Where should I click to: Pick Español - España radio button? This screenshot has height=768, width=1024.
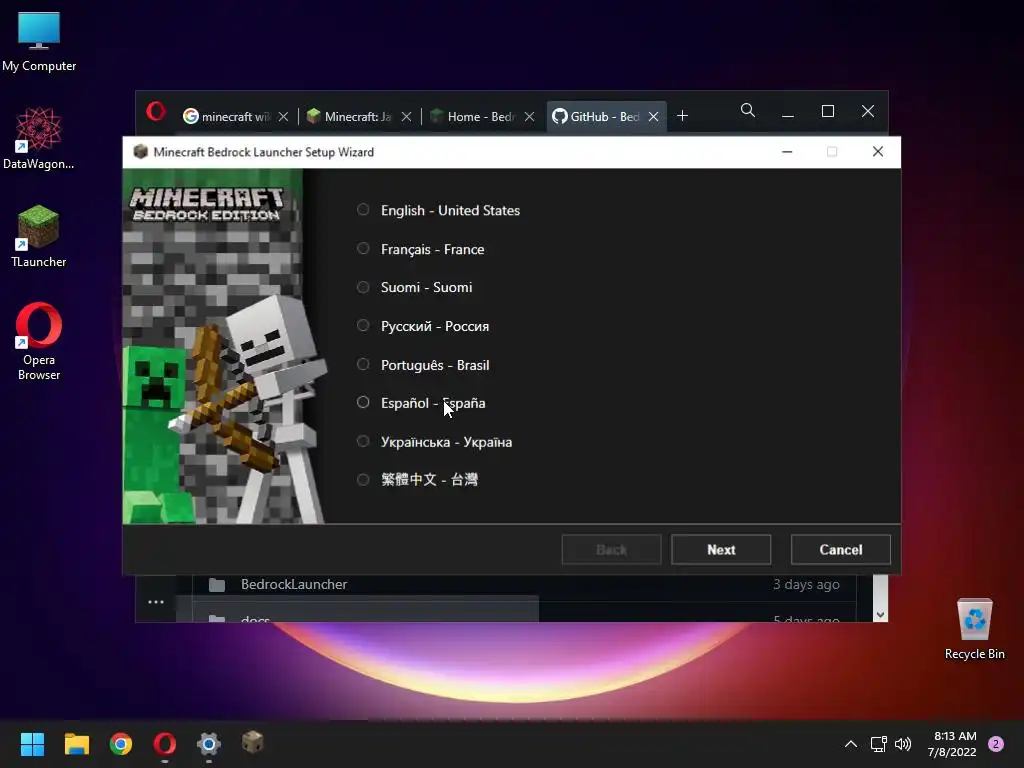[x=363, y=403]
